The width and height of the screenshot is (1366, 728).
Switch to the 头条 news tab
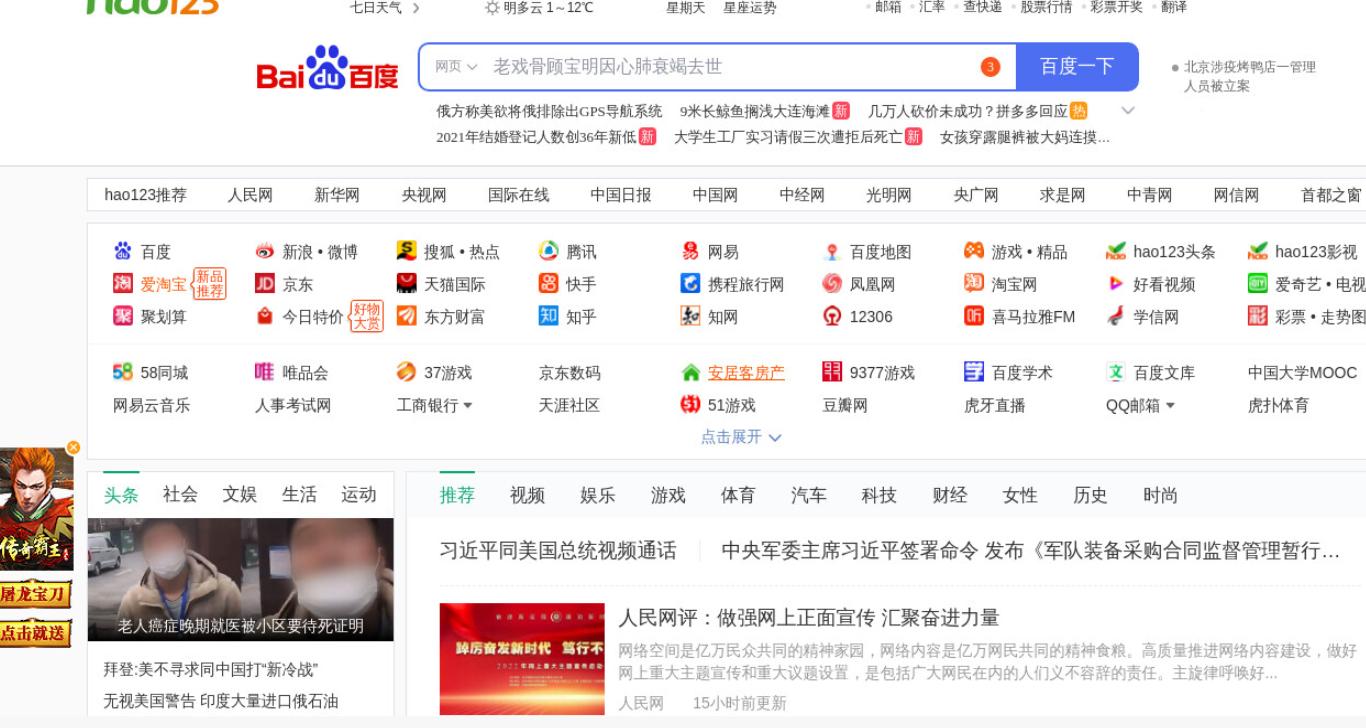pyautogui.click(x=121, y=495)
